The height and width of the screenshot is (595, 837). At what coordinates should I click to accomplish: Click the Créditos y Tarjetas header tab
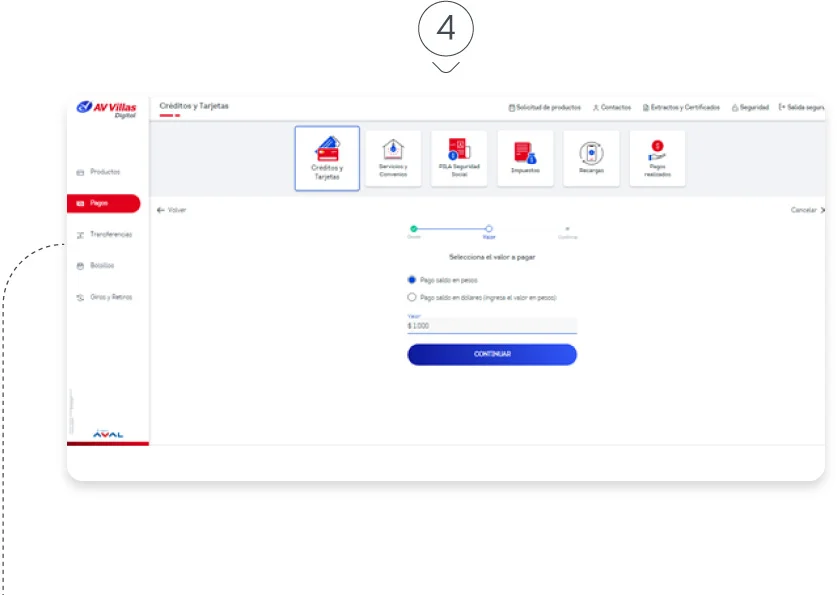coord(194,106)
